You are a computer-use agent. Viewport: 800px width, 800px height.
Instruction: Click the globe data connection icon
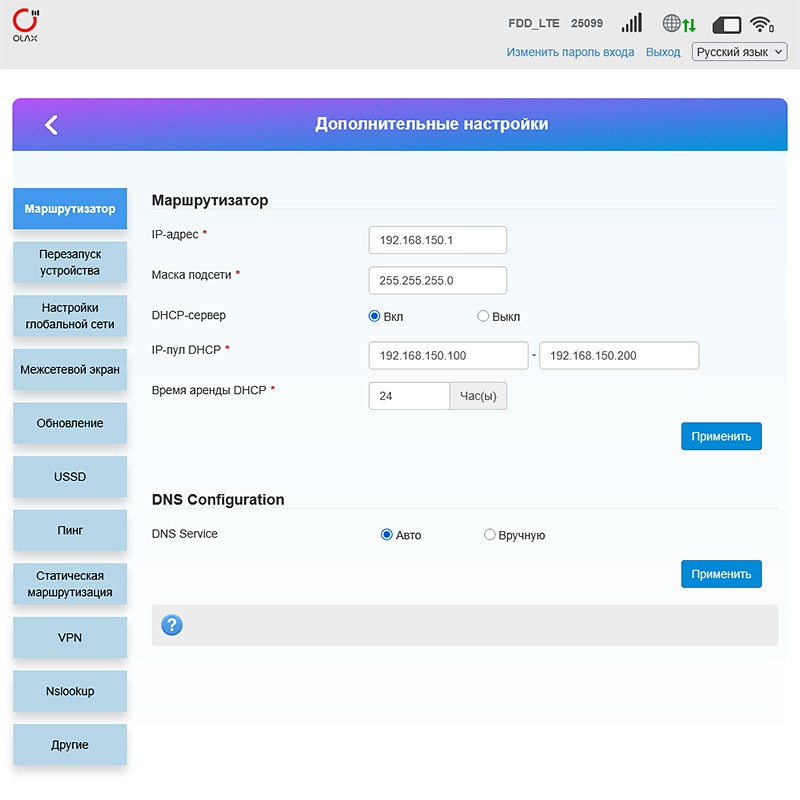point(679,24)
